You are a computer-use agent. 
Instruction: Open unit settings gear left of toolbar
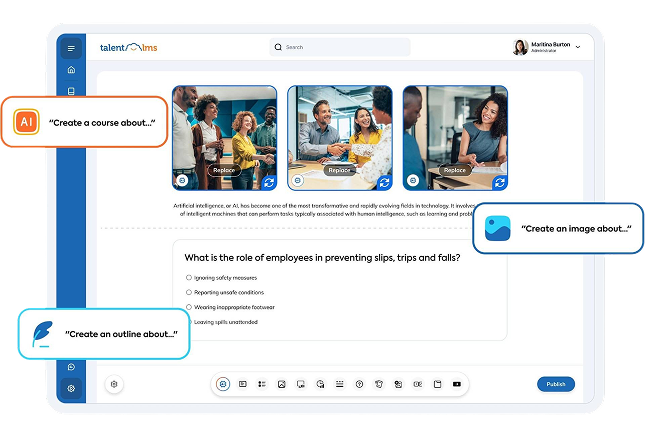coord(115,384)
